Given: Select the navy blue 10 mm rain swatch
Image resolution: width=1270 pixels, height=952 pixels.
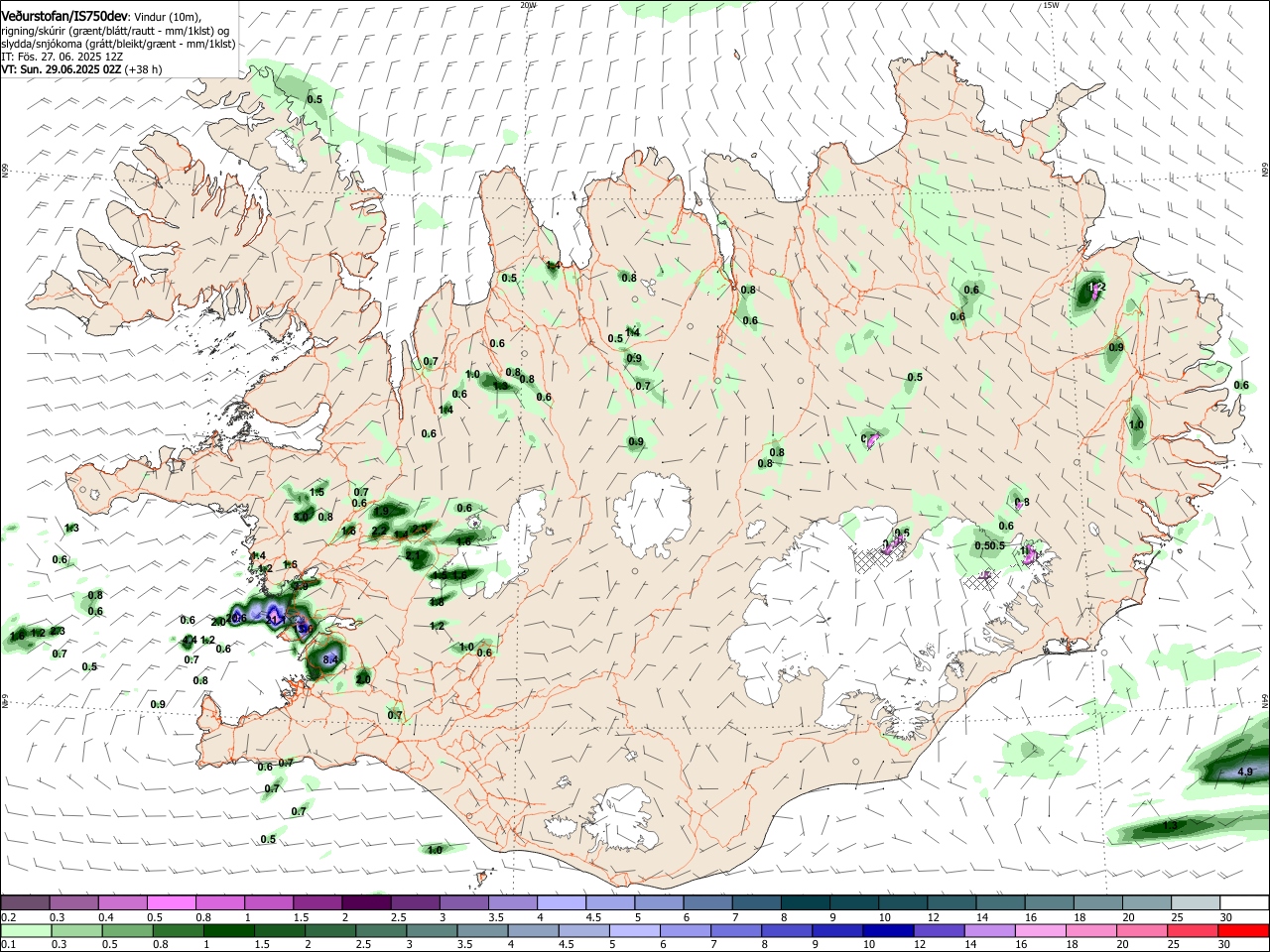Looking at the screenshot, I should (886, 931).
